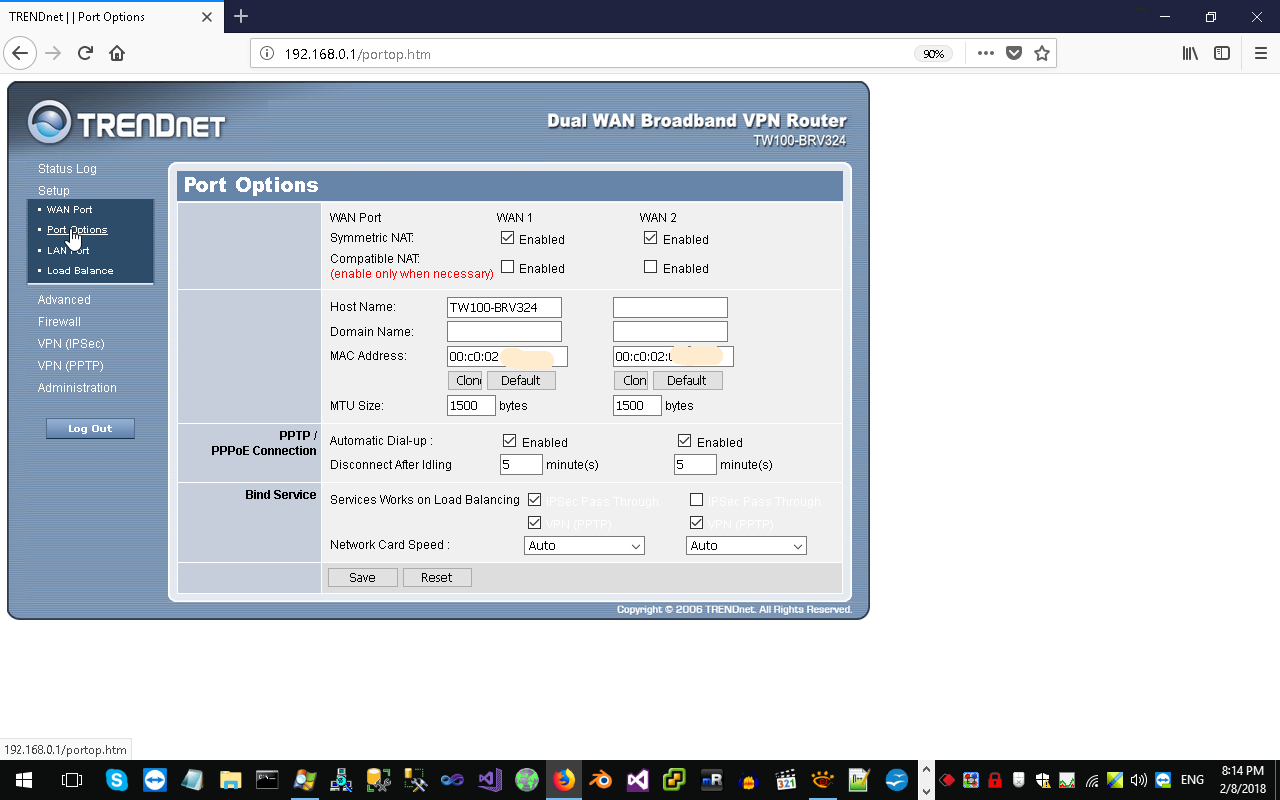Reset the port options form
The width and height of the screenshot is (1280, 800).
pos(437,578)
